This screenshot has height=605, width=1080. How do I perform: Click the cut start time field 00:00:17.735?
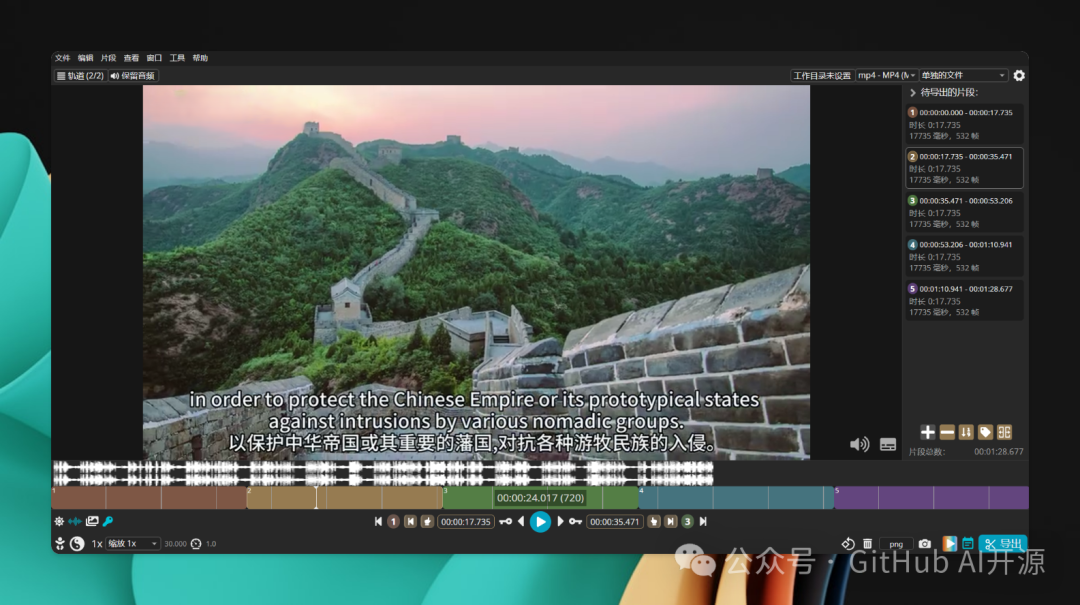466,522
